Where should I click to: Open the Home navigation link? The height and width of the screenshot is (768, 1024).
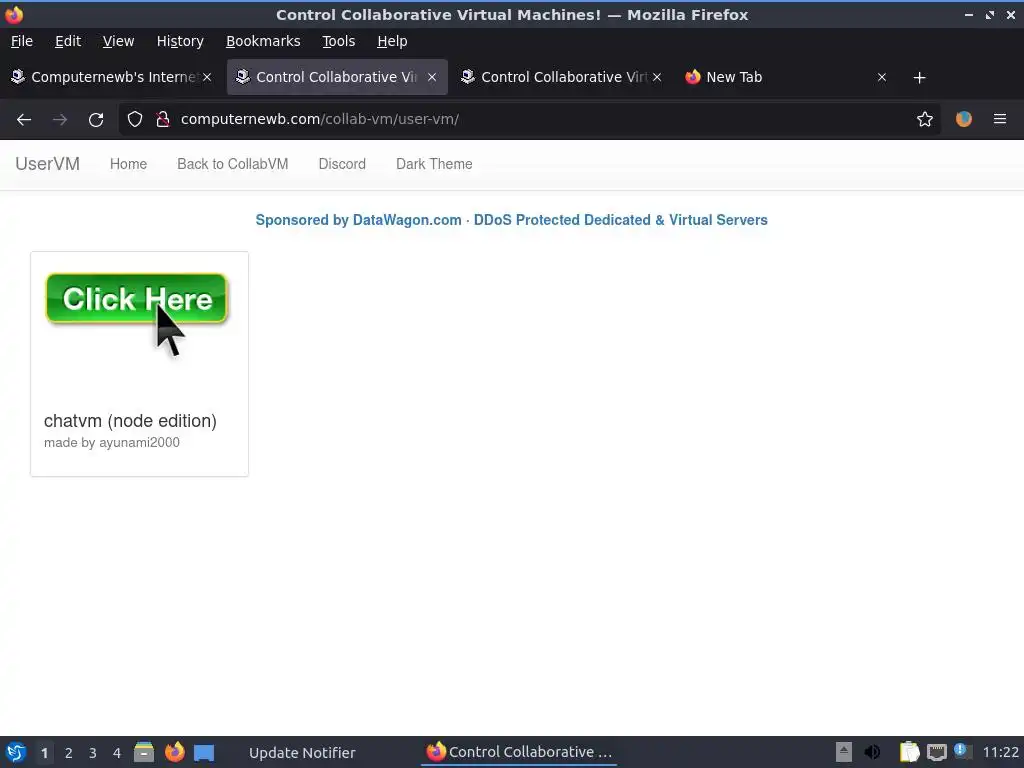(128, 164)
